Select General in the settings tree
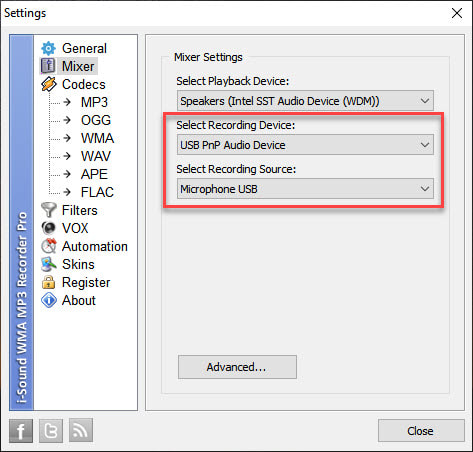Screen dimensions: 473x452 click(x=84, y=49)
